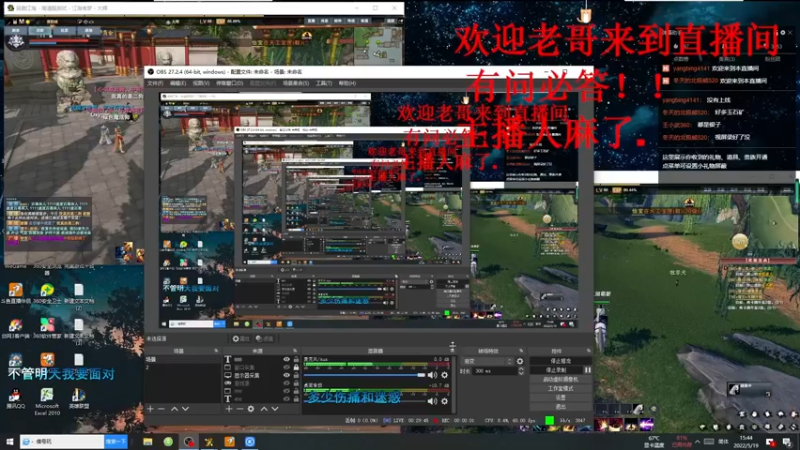Toggle lock on the top text source
The height and width of the screenshot is (450, 800).
coord(296,359)
